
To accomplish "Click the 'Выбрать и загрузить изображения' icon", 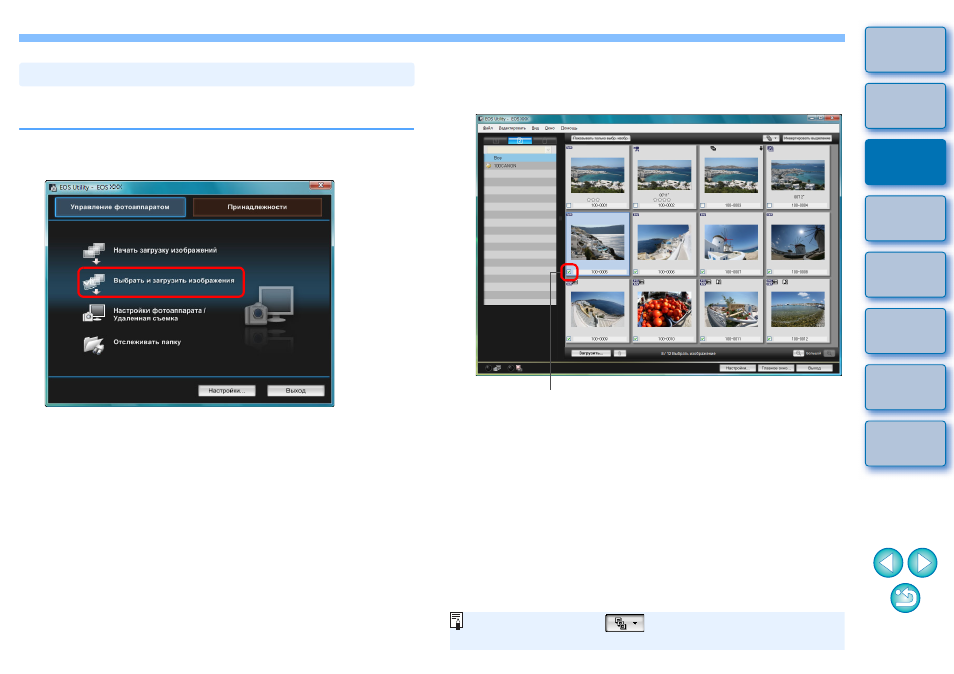I will [94, 283].
